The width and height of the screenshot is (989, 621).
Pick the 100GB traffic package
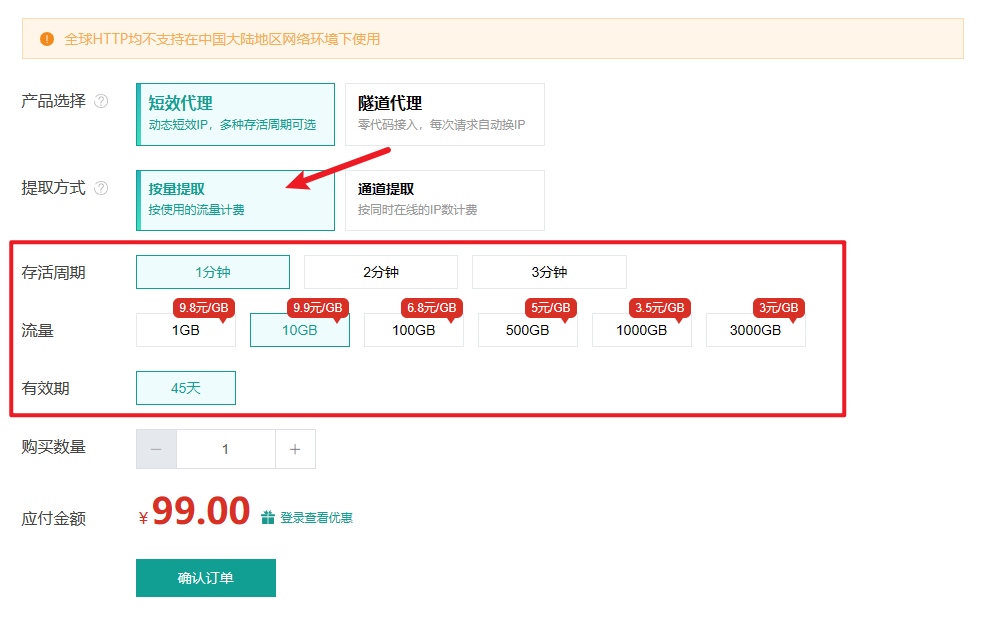point(413,331)
